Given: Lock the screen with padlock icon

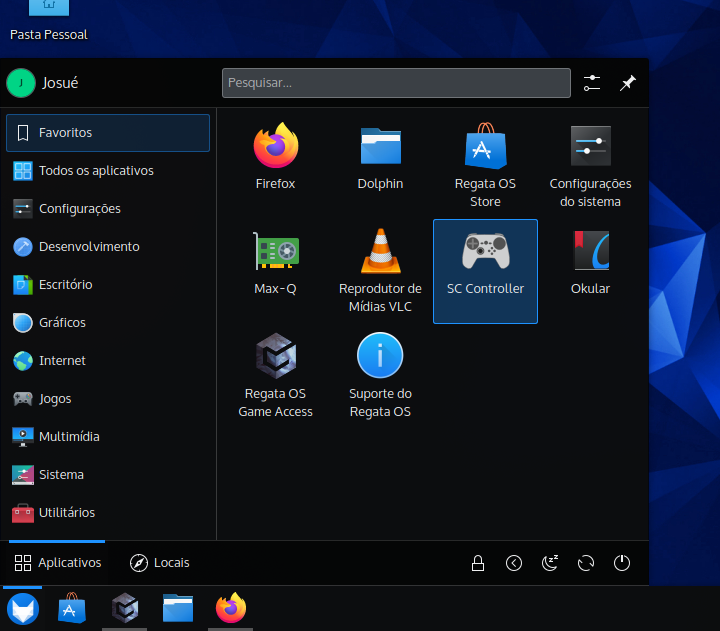Looking at the screenshot, I should click(478, 563).
